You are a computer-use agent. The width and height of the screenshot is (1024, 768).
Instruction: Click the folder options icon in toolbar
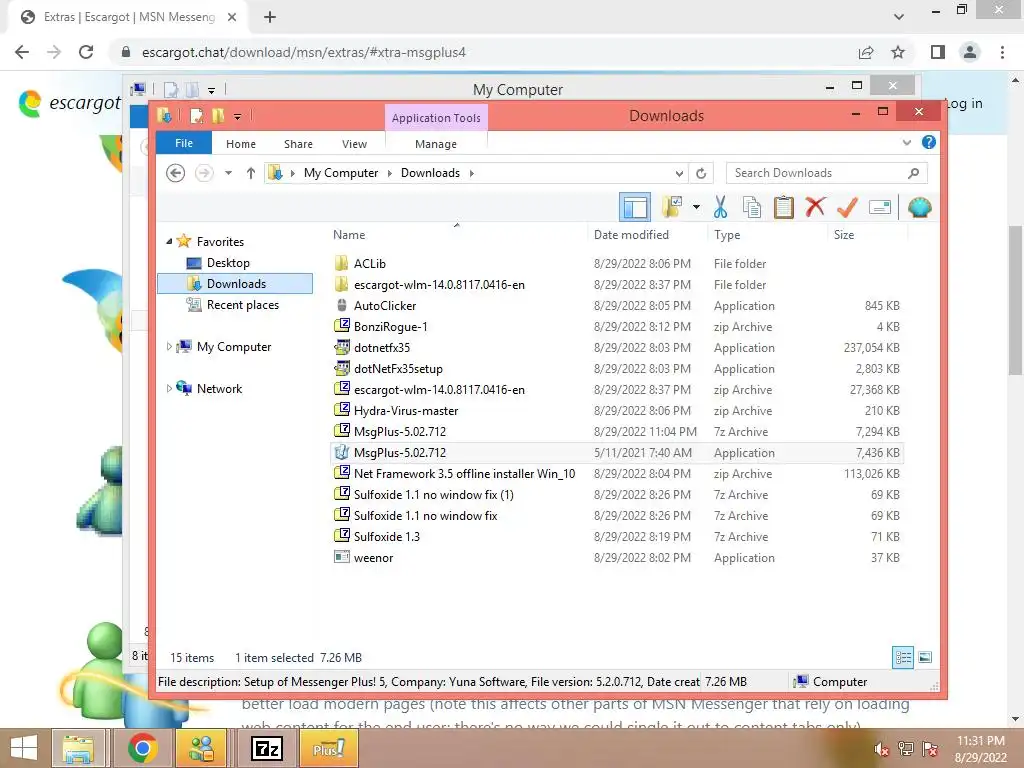point(672,208)
